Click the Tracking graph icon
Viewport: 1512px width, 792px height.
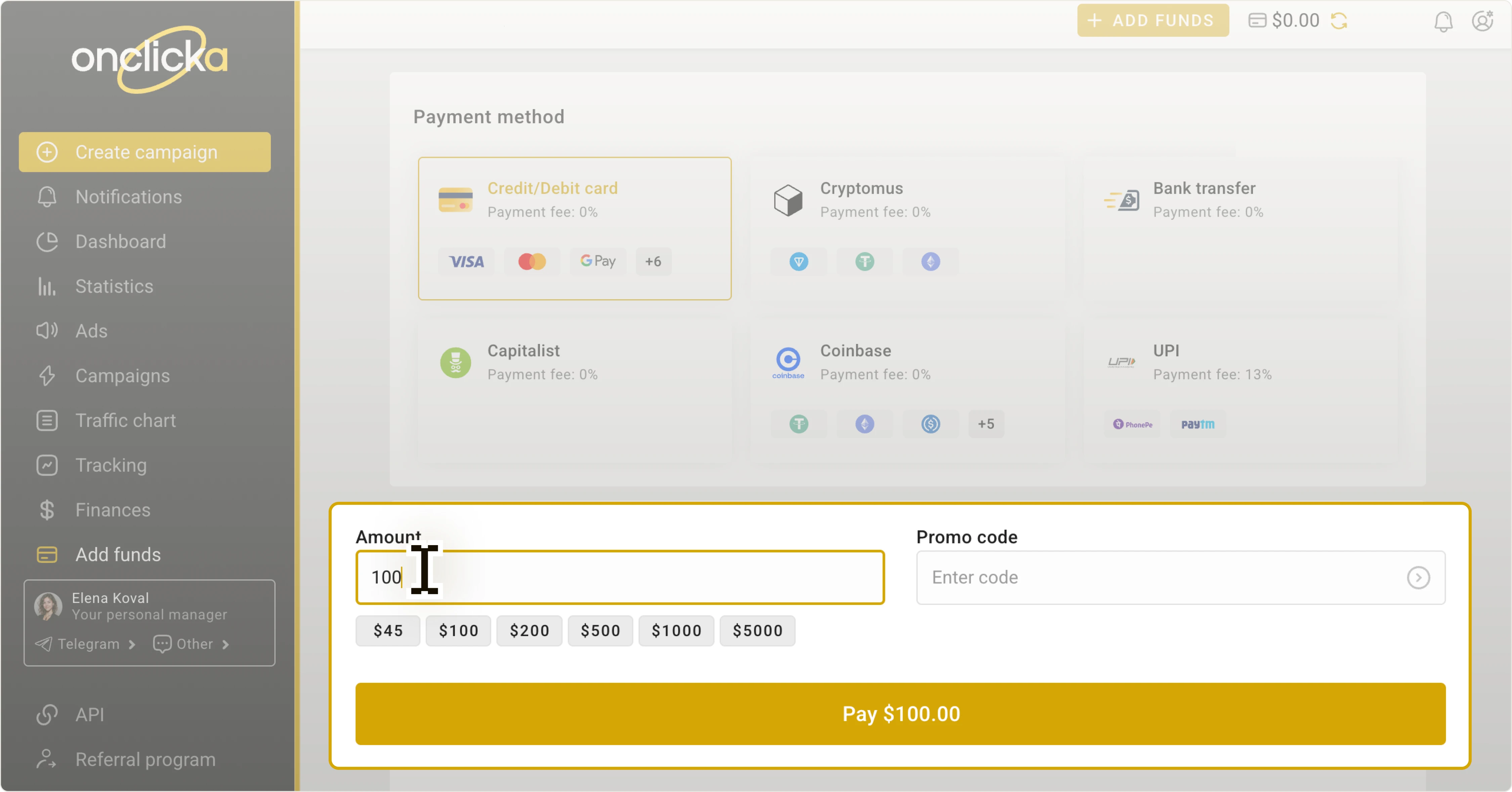(47, 465)
